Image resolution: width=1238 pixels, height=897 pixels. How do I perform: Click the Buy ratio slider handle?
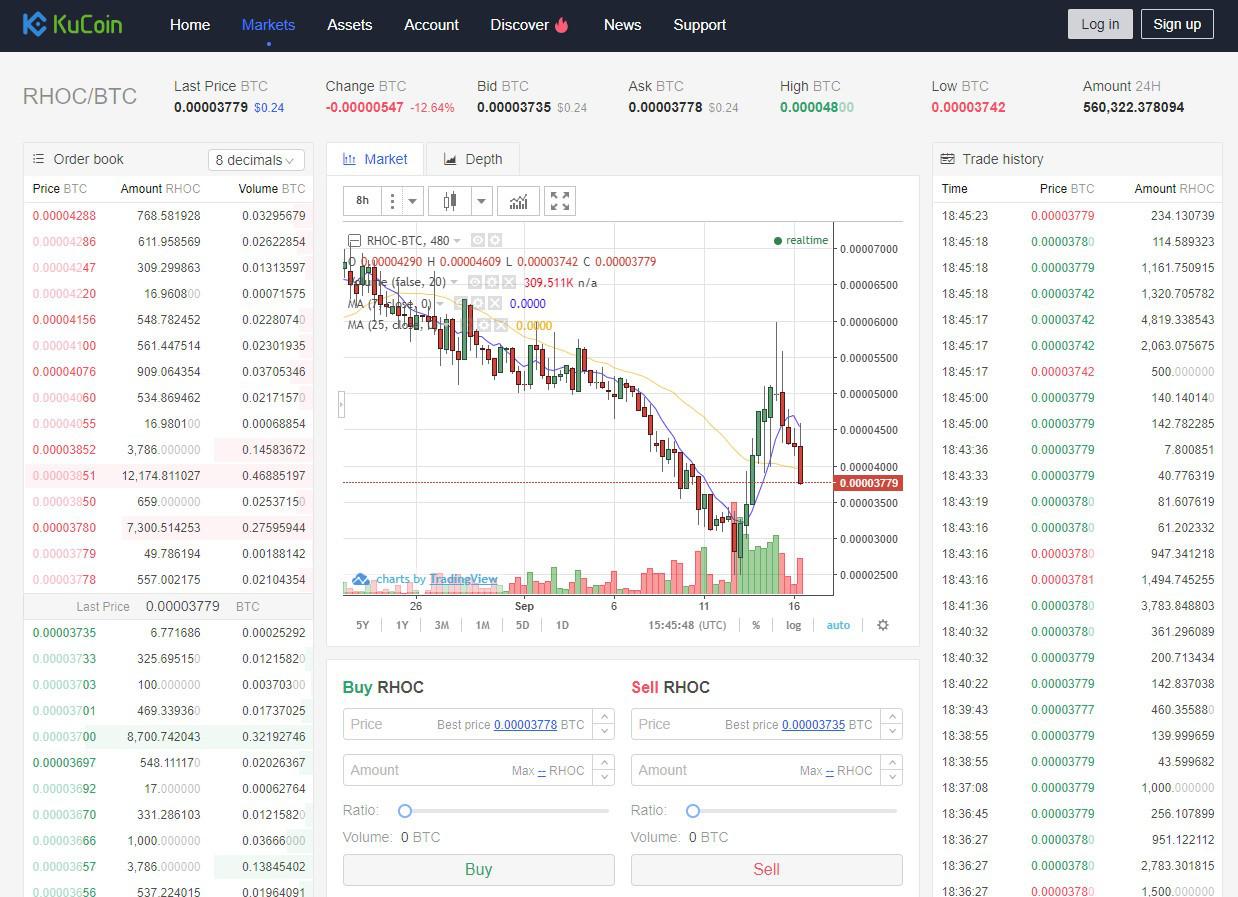click(x=405, y=811)
